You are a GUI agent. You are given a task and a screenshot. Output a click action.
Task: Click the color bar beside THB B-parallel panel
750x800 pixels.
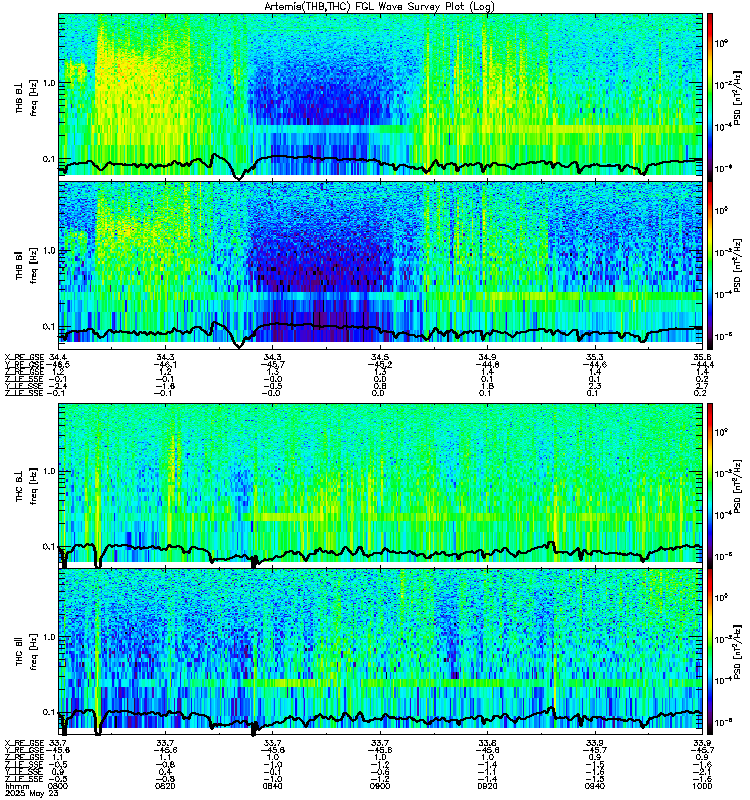coord(710,266)
